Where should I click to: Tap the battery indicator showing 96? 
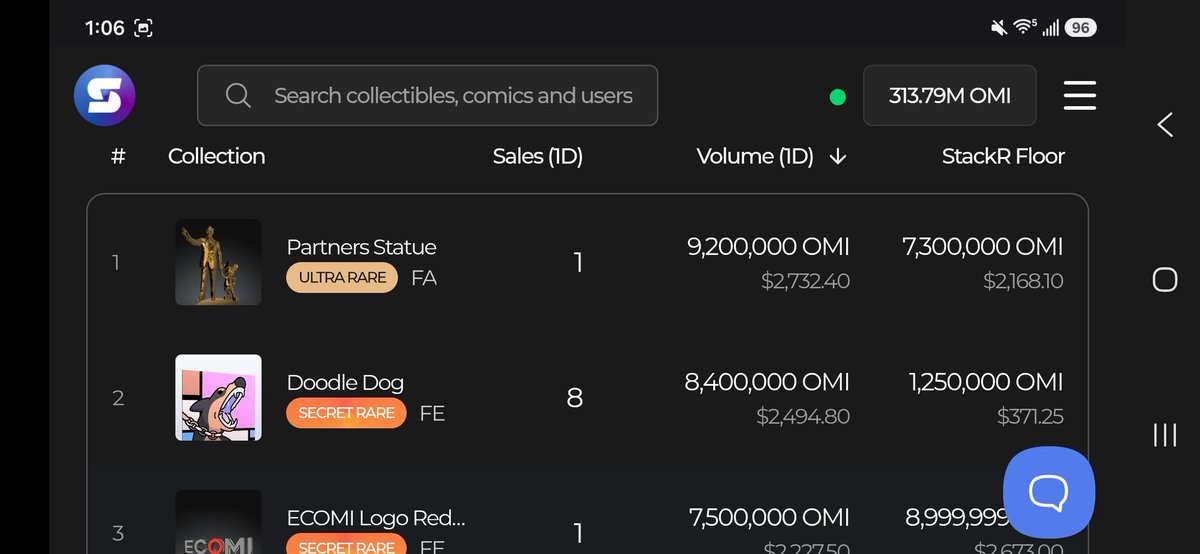[x=1080, y=28]
